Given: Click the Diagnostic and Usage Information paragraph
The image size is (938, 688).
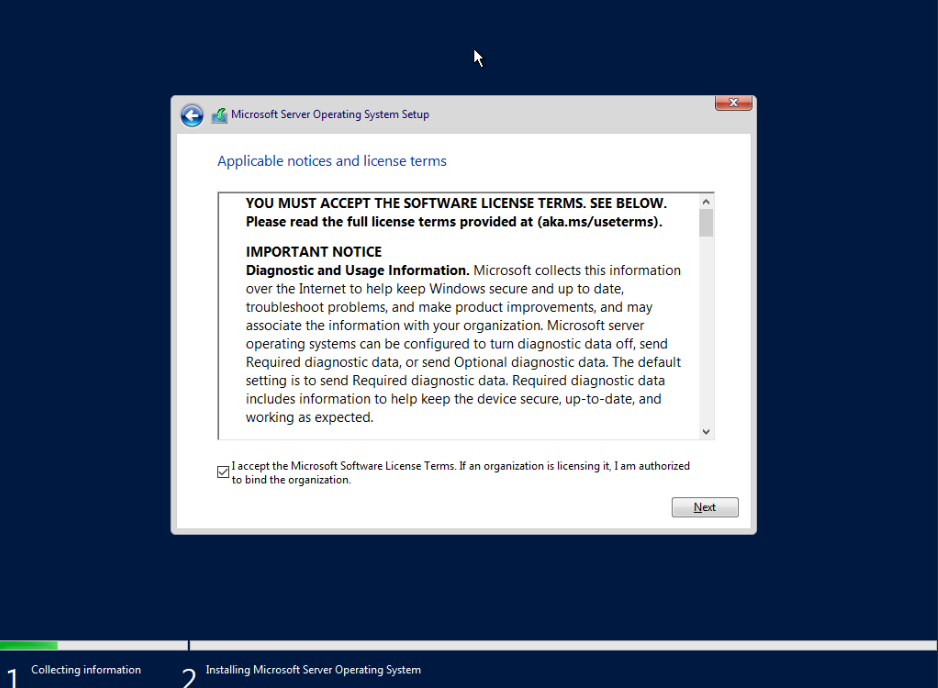Looking at the screenshot, I should (x=463, y=343).
